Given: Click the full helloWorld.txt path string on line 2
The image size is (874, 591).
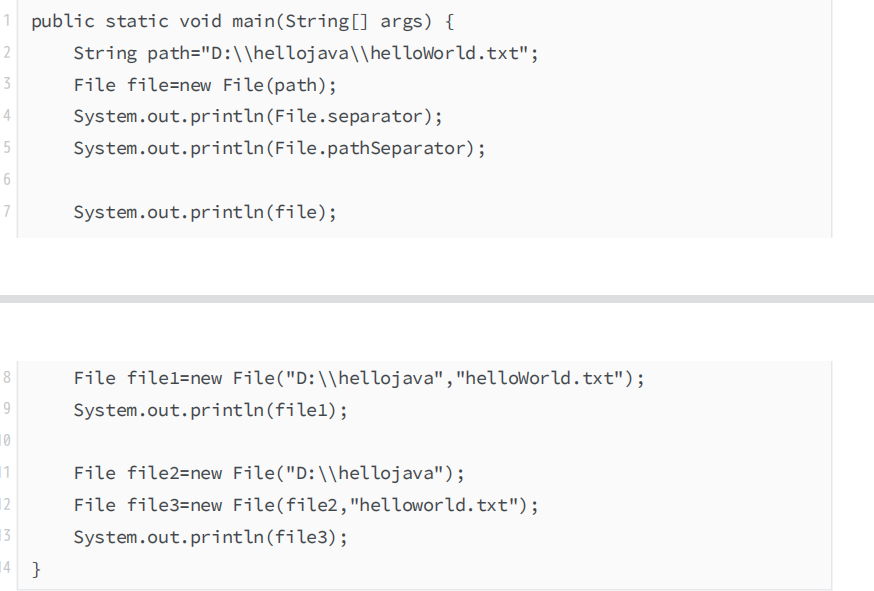Looking at the screenshot, I should point(356,53).
